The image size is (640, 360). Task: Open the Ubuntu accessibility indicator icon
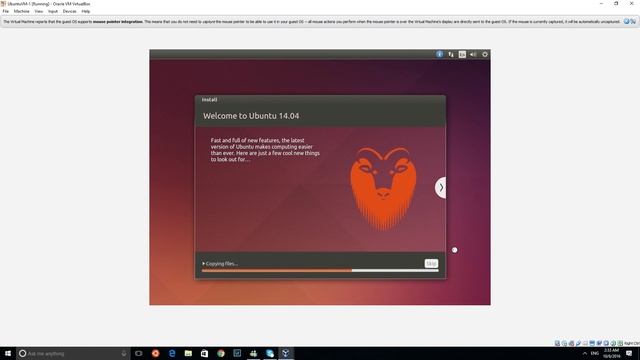pyautogui.click(x=439, y=54)
